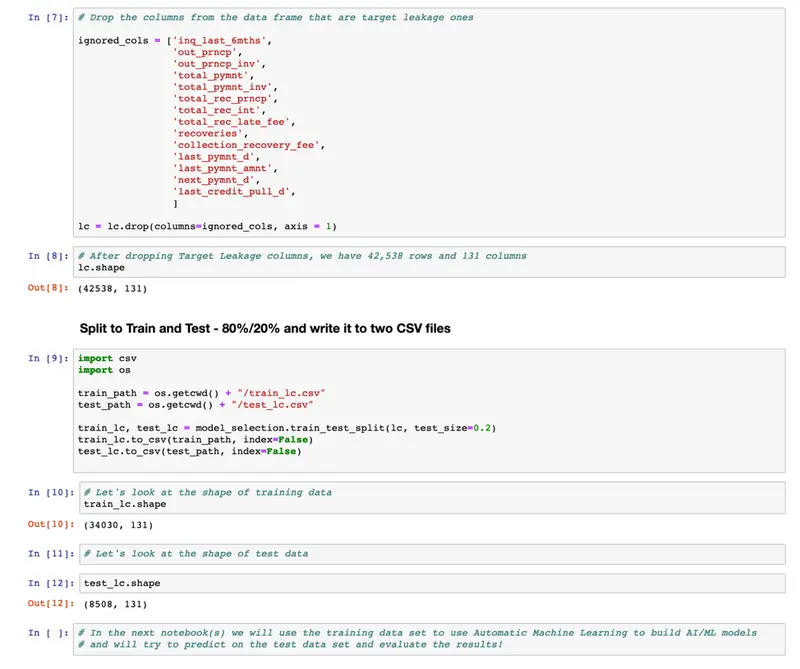Click the lc.drop(columns=ignored_cols, axis = 1) line
The height and width of the screenshot is (669, 800).
[x=207, y=227]
